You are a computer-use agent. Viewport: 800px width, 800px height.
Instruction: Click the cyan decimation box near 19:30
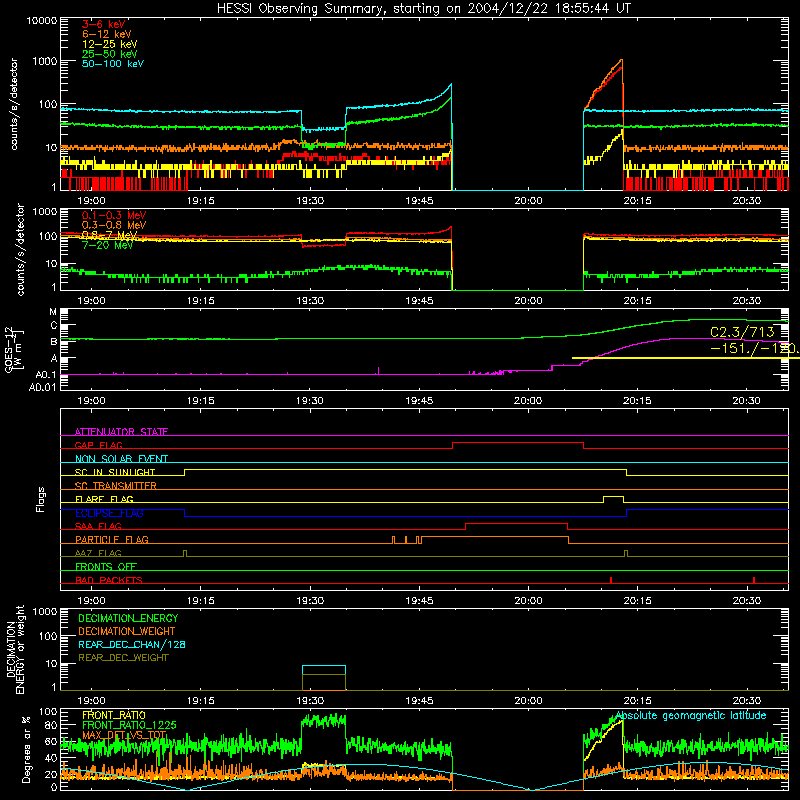click(324, 670)
